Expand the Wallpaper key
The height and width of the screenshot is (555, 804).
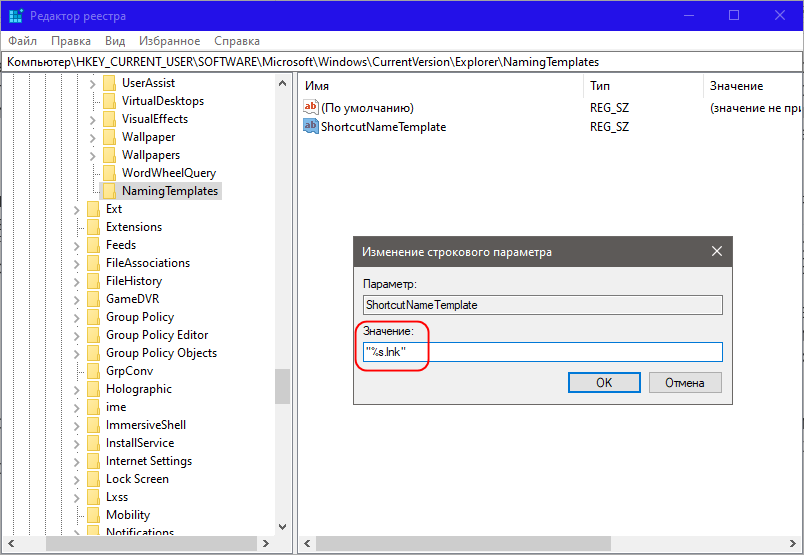point(92,138)
